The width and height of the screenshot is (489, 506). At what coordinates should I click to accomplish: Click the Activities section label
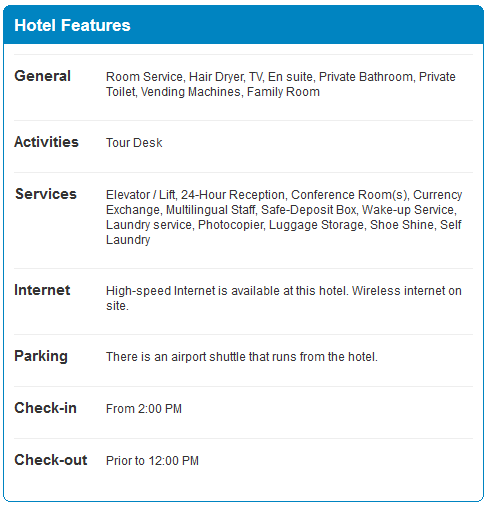click(46, 142)
